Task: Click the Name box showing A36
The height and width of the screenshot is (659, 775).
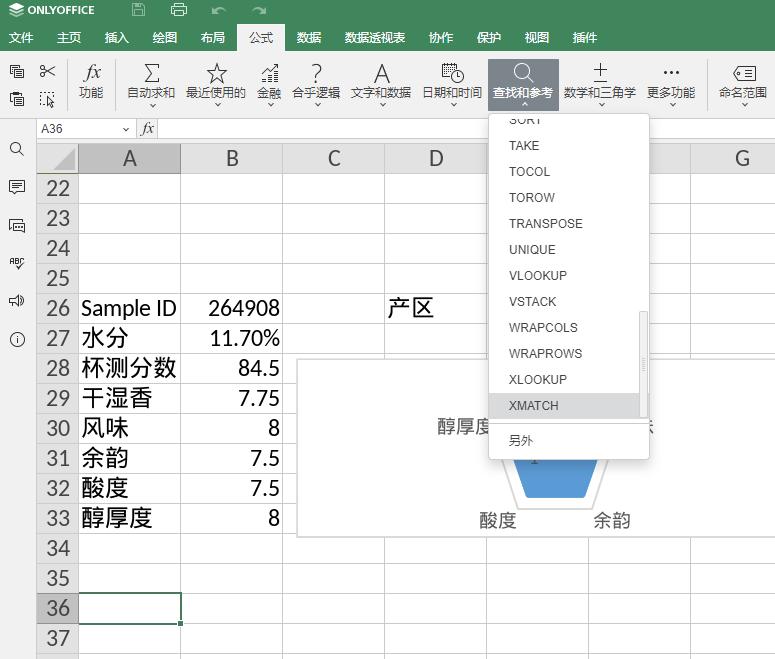Action: 79,129
